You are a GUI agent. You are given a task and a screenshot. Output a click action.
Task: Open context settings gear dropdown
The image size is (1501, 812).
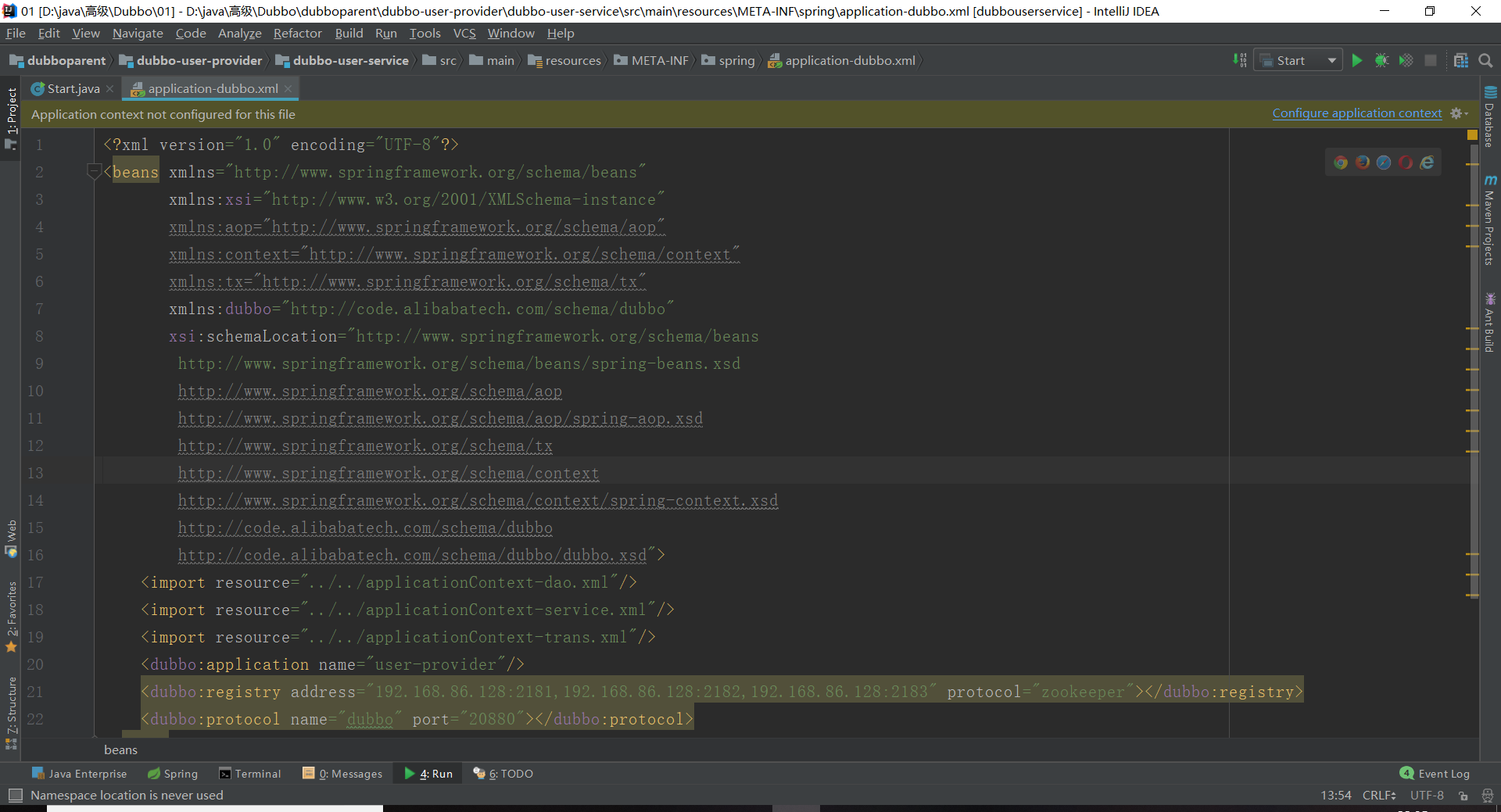click(1459, 113)
